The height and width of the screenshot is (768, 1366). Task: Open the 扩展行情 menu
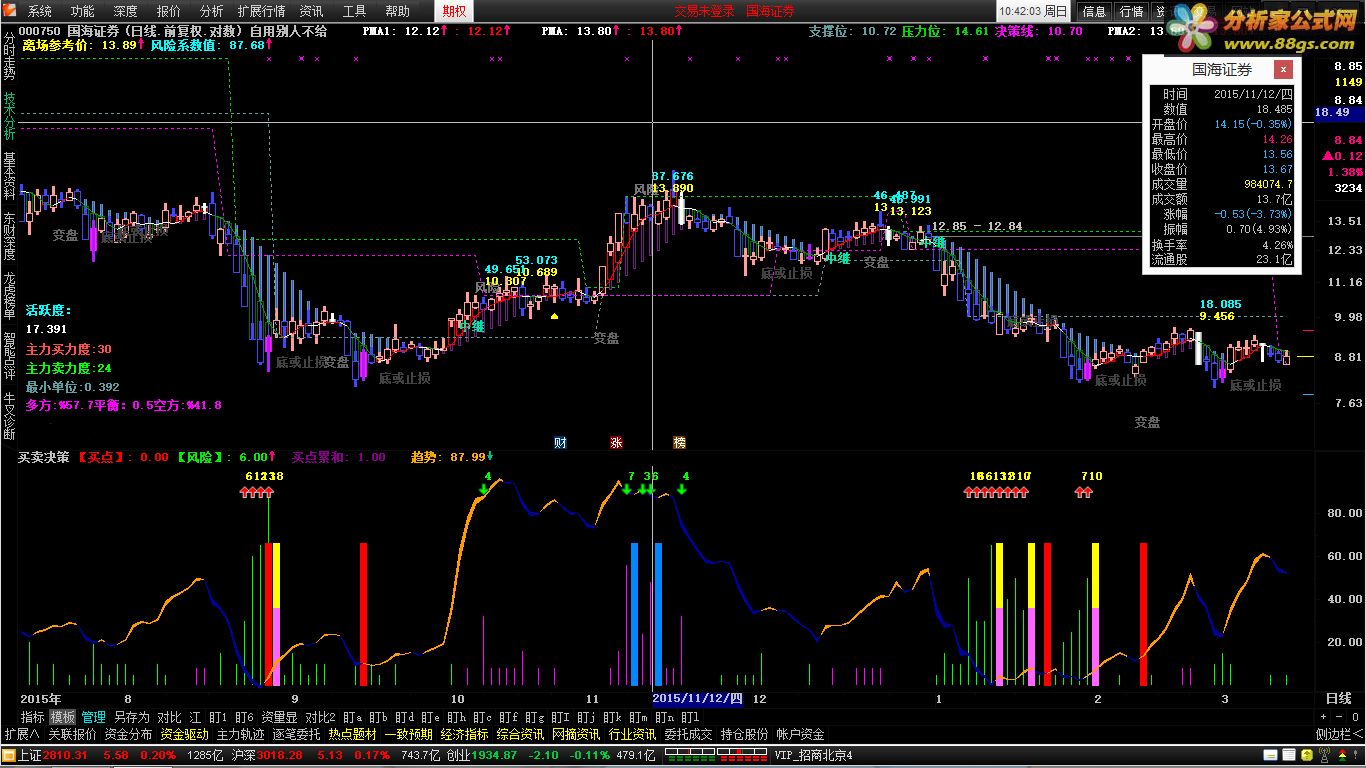(261, 11)
